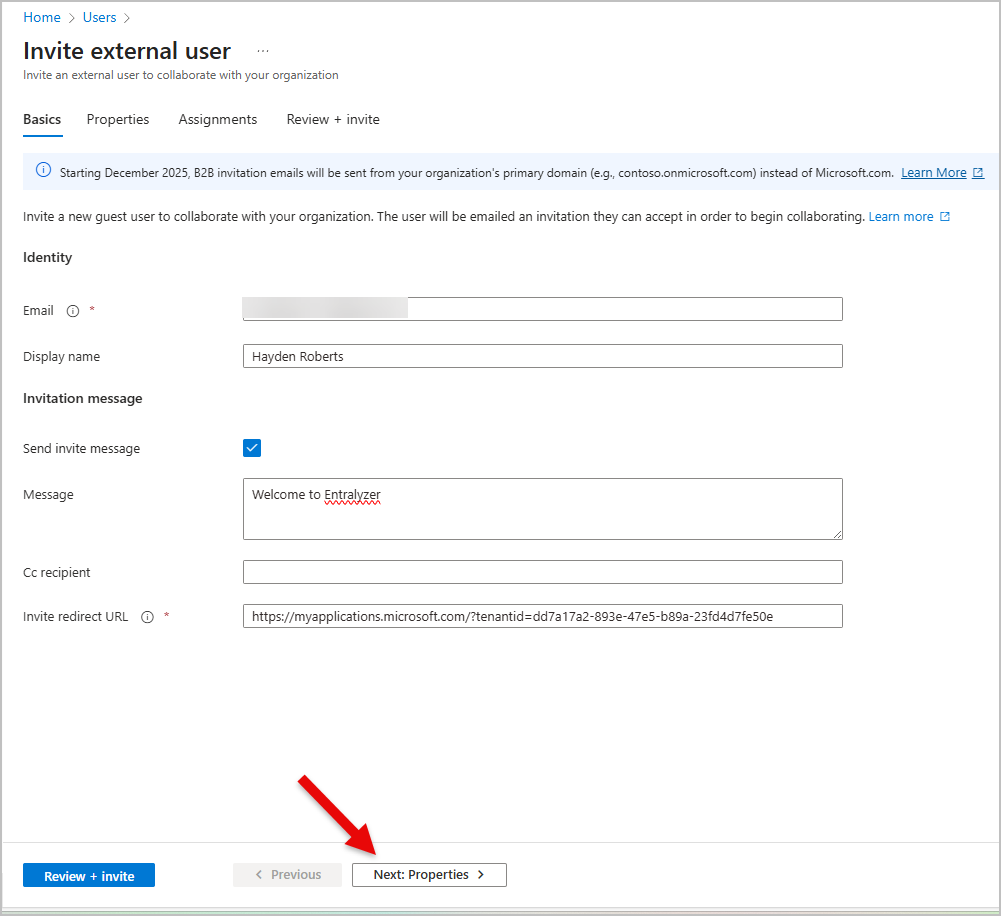The image size is (1001, 916).
Task: Click the Cc recipient input field
Action: click(x=542, y=571)
